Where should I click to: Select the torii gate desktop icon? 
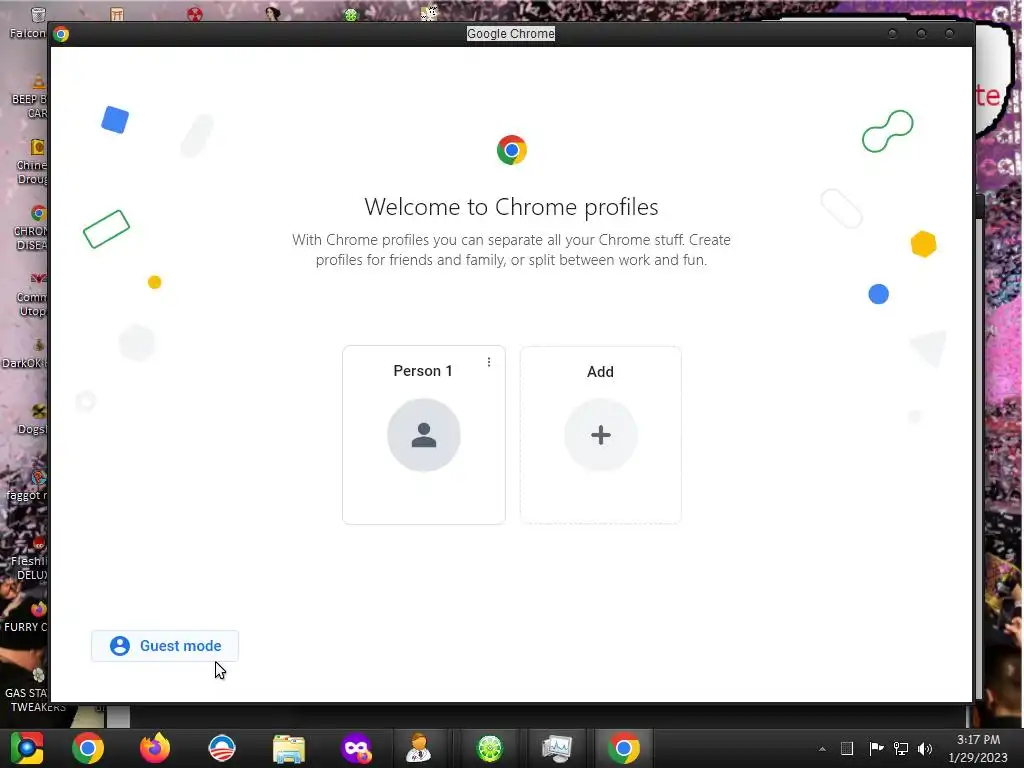tap(117, 14)
